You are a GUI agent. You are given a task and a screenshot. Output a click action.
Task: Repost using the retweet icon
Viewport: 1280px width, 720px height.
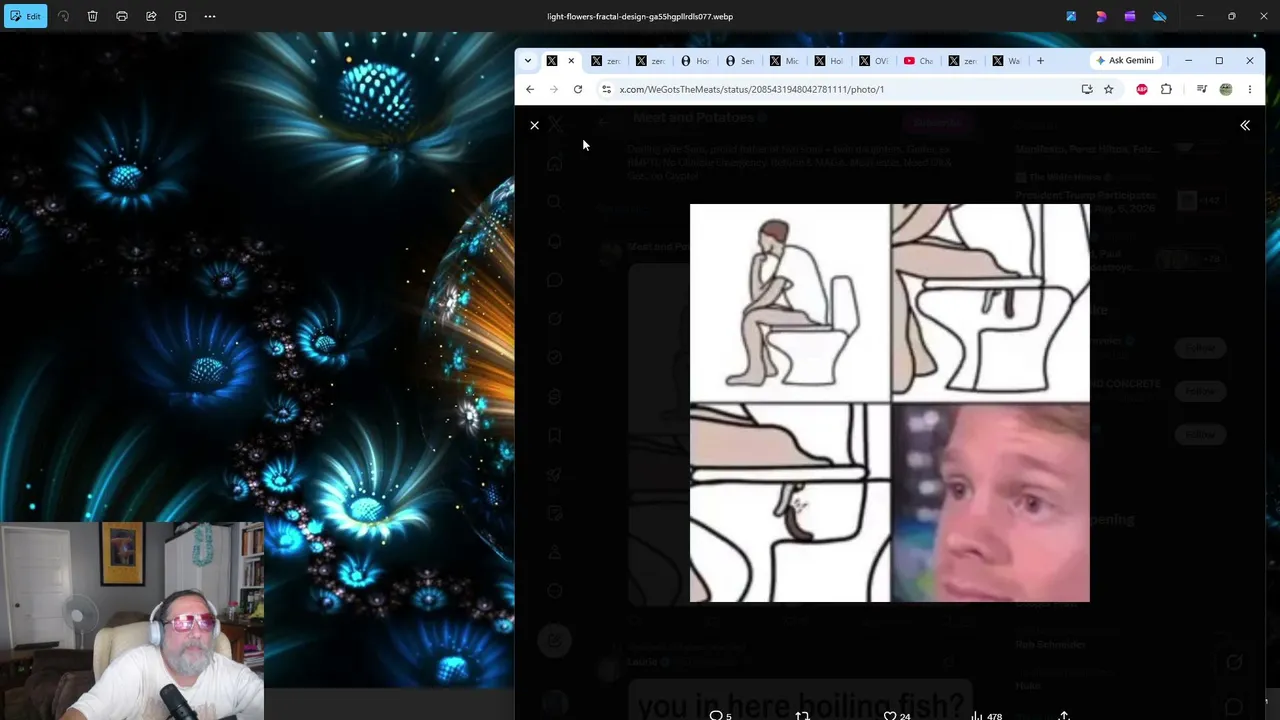802,715
